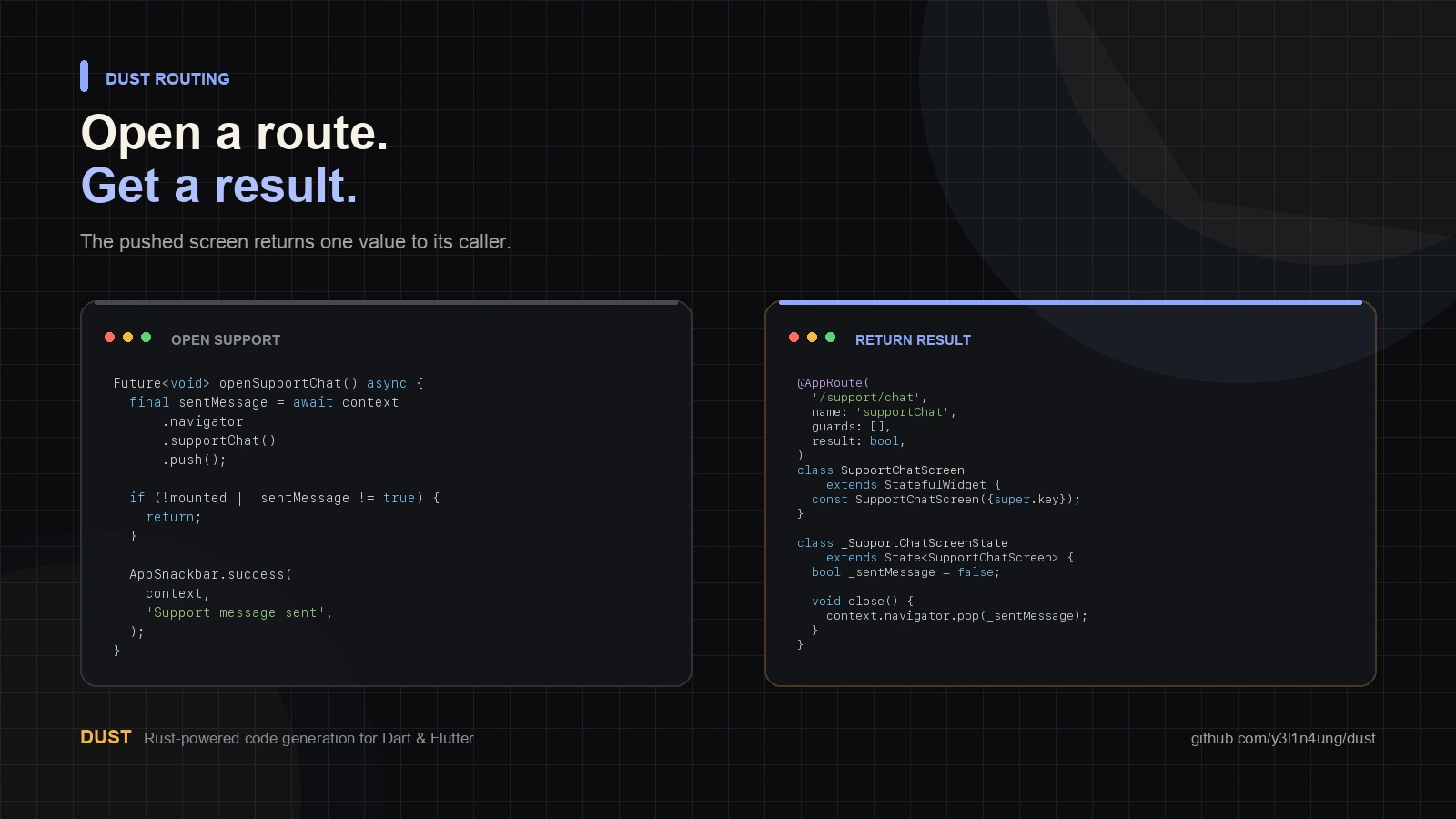Click the 'return;' code line

pyautogui.click(x=174, y=517)
